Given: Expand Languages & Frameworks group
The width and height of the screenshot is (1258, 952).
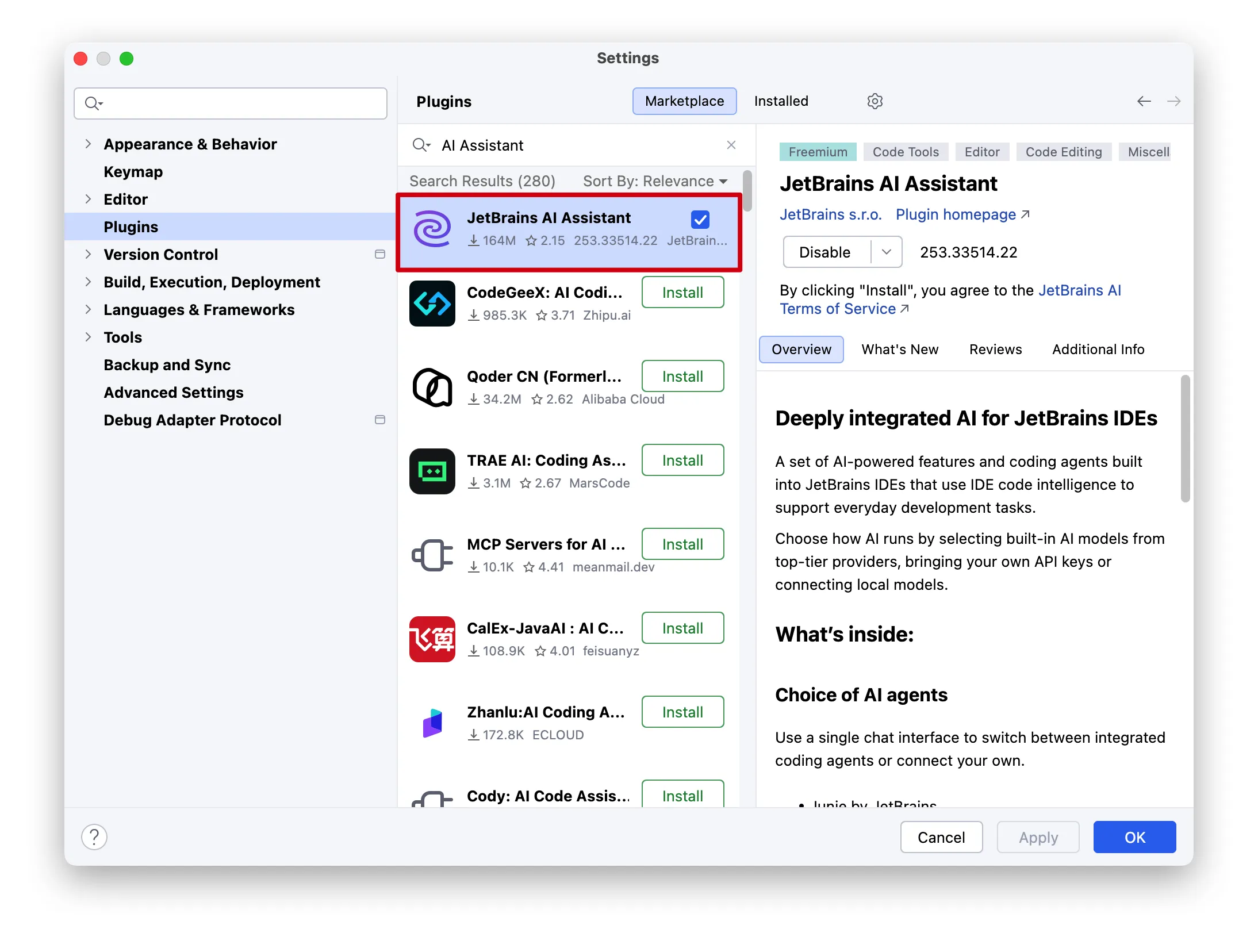Looking at the screenshot, I should [88, 309].
